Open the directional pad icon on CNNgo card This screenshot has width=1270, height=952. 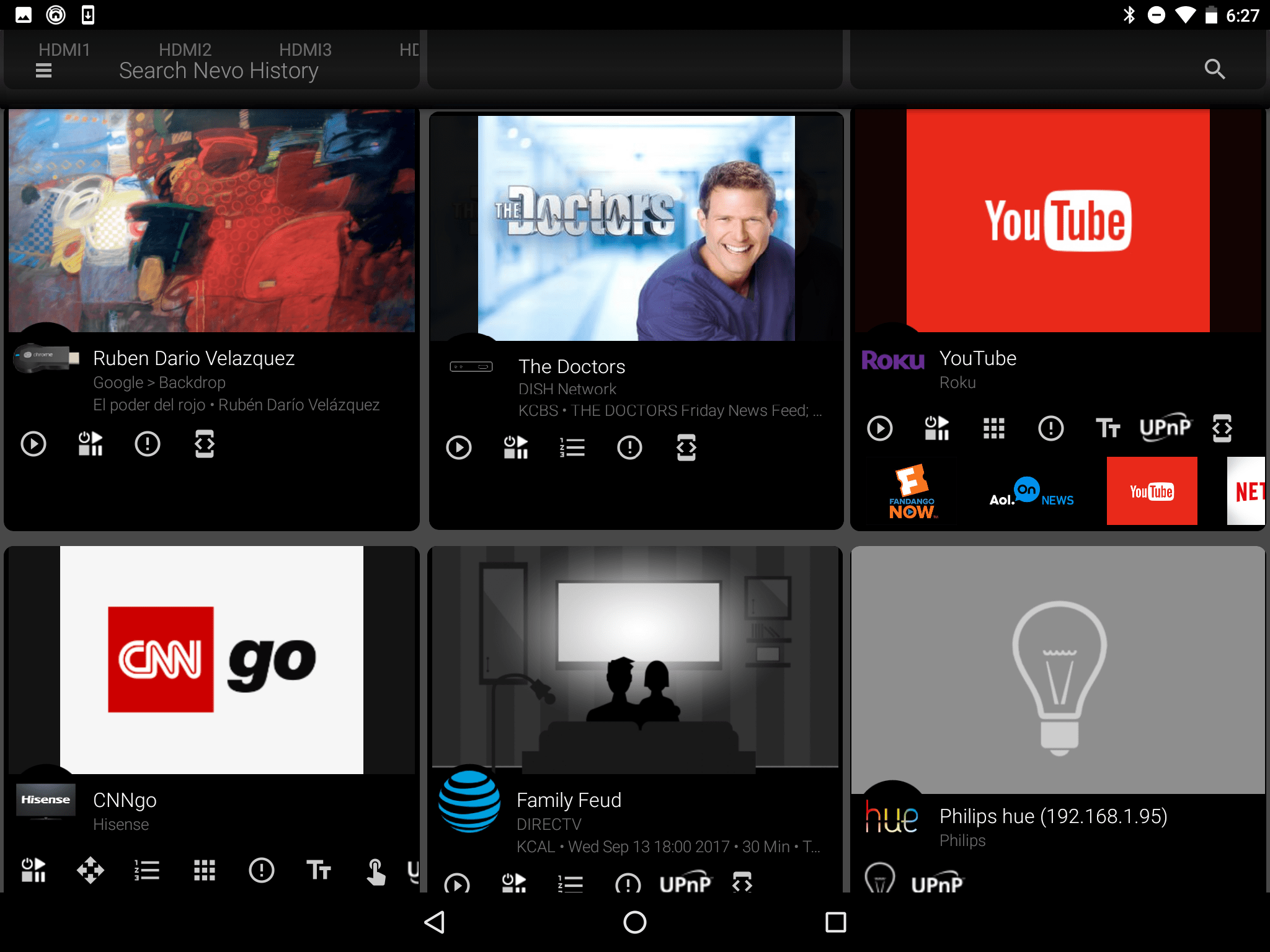[91, 870]
